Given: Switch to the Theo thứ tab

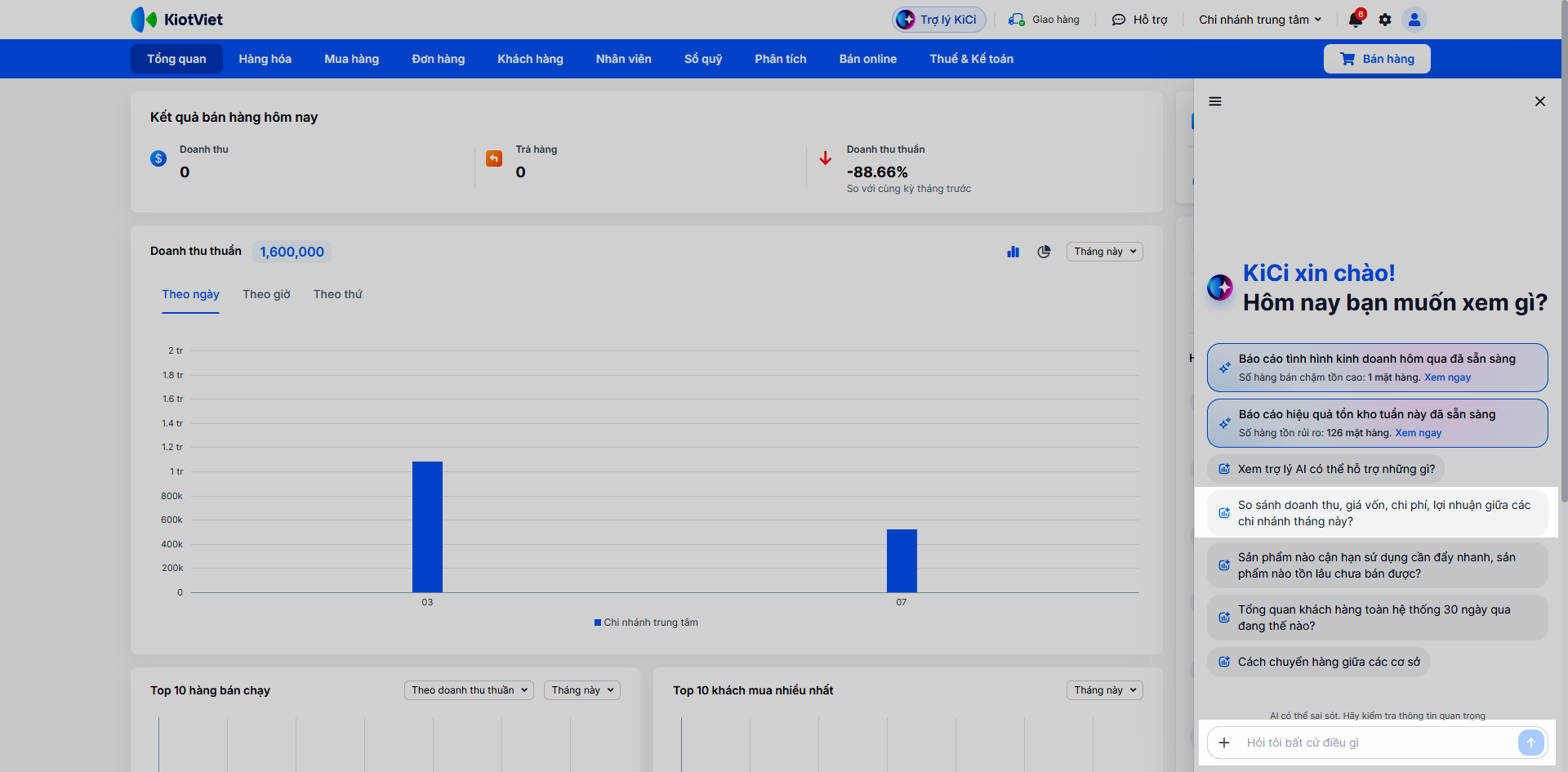Looking at the screenshot, I should (x=337, y=294).
